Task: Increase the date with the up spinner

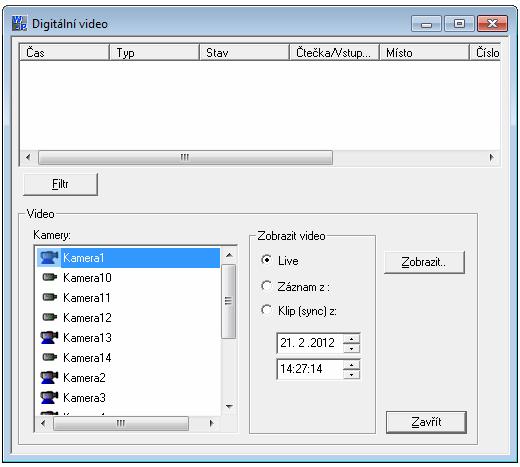Action: point(351,339)
